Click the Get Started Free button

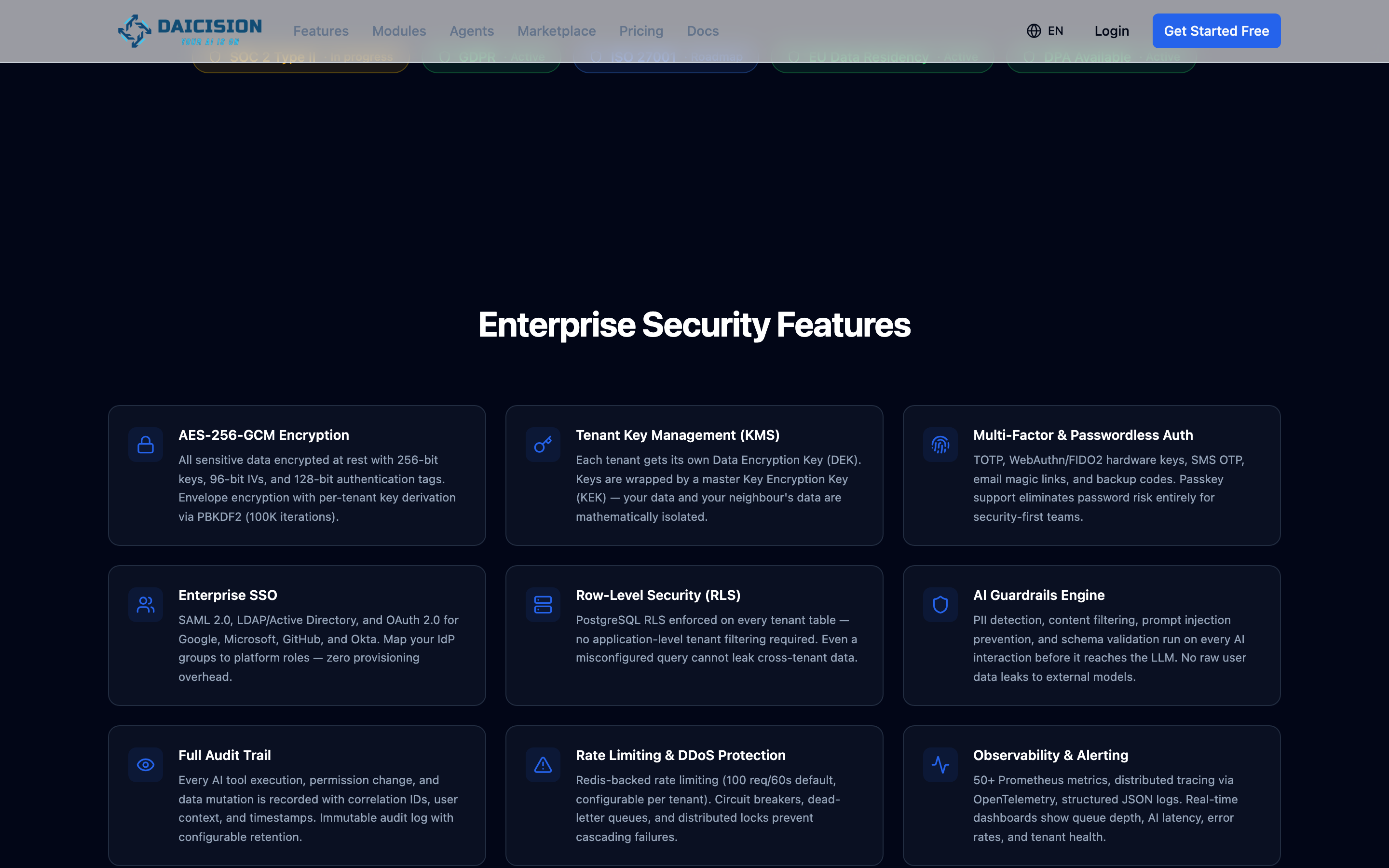pos(1216,31)
